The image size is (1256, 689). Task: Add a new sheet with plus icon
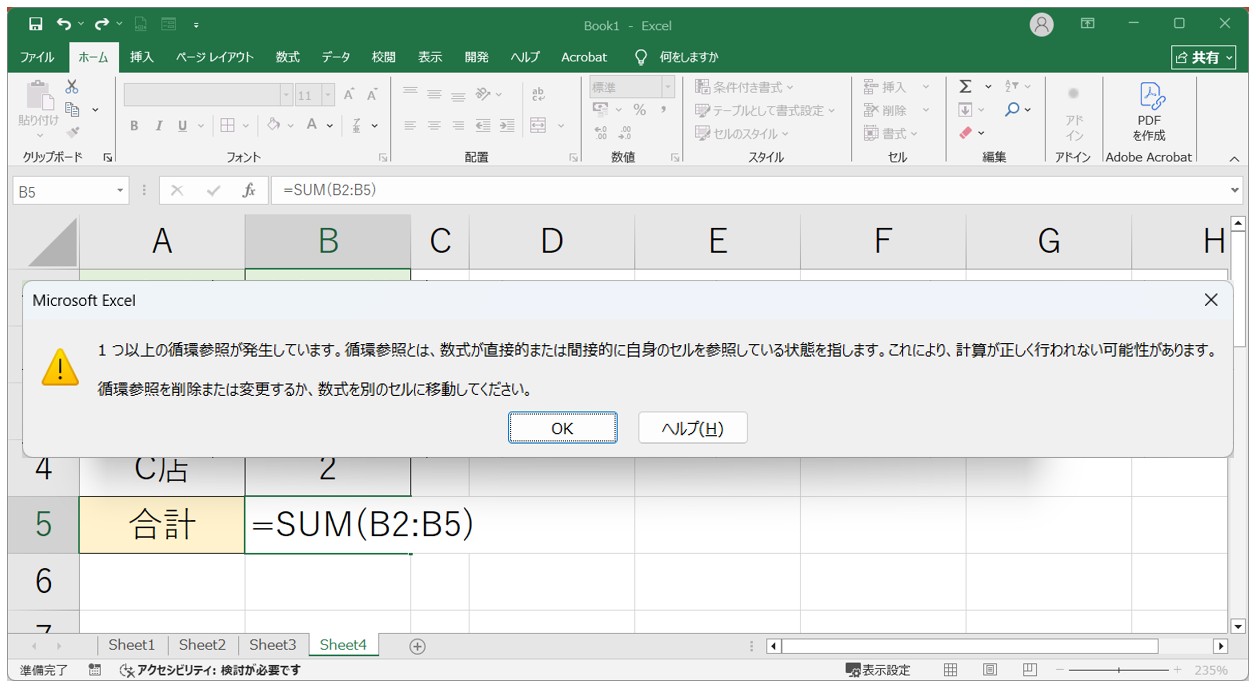click(418, 646)
